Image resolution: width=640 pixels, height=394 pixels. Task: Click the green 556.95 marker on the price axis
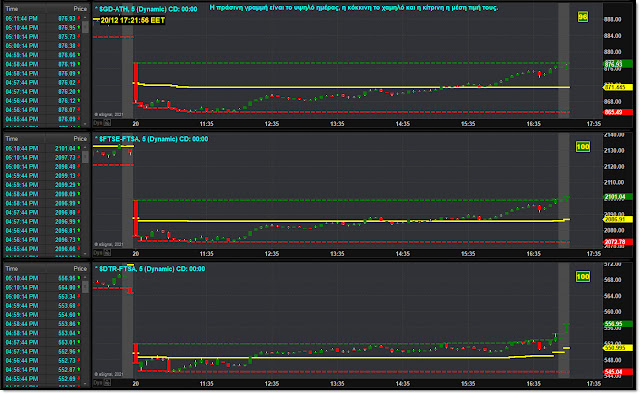coord(617,324)
